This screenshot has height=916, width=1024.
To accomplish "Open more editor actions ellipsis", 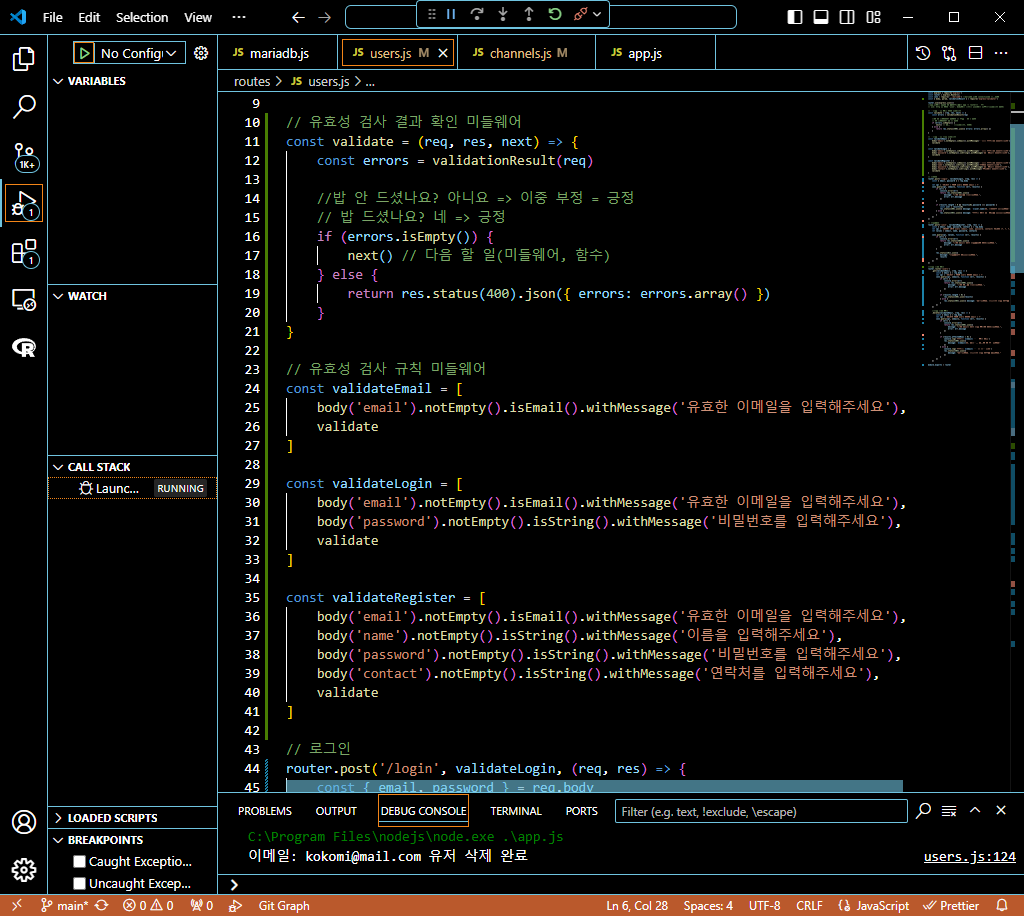I will click(x=1001, y=53).
